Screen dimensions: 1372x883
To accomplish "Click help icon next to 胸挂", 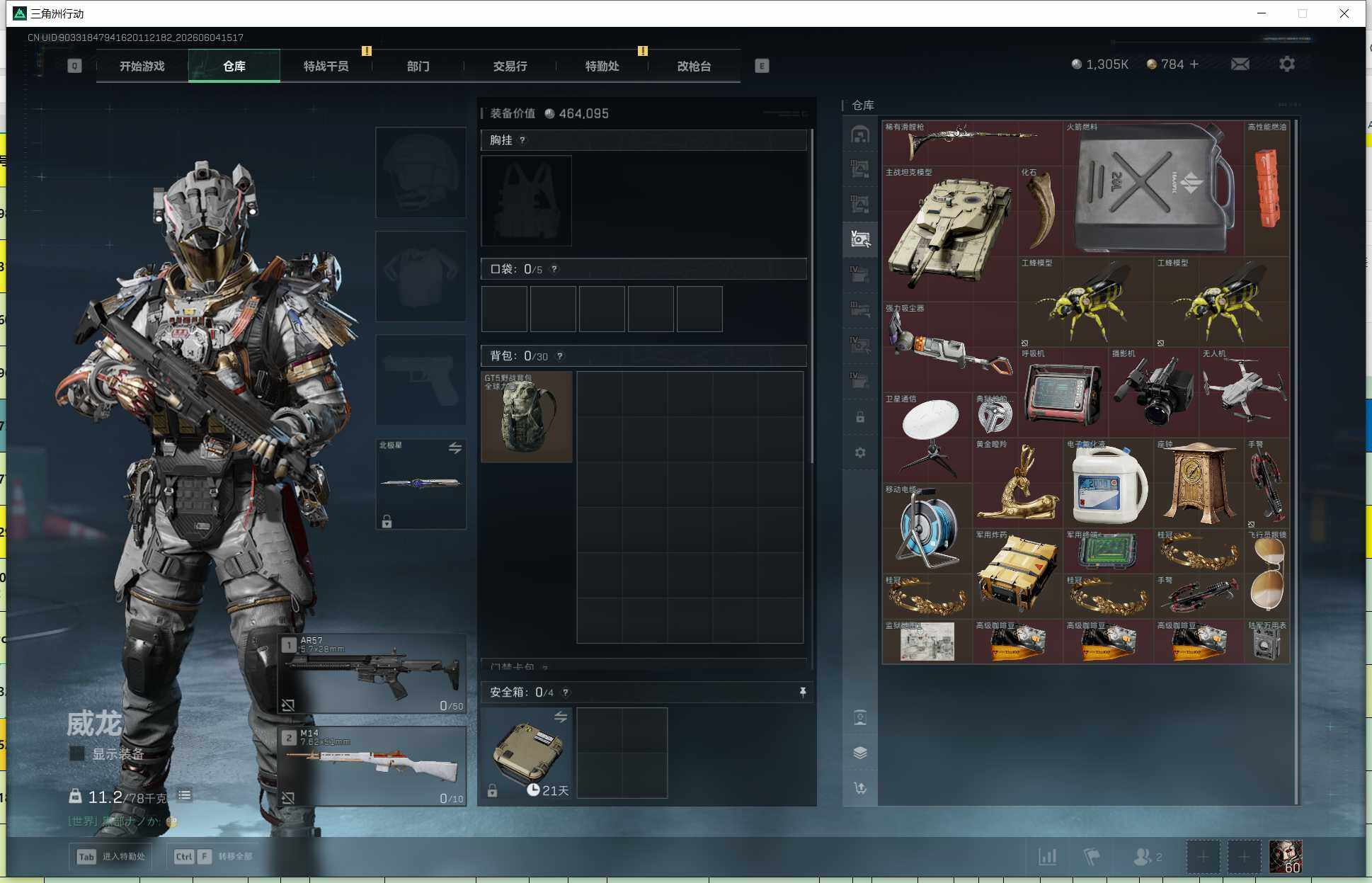I will (x=522, y=140).
